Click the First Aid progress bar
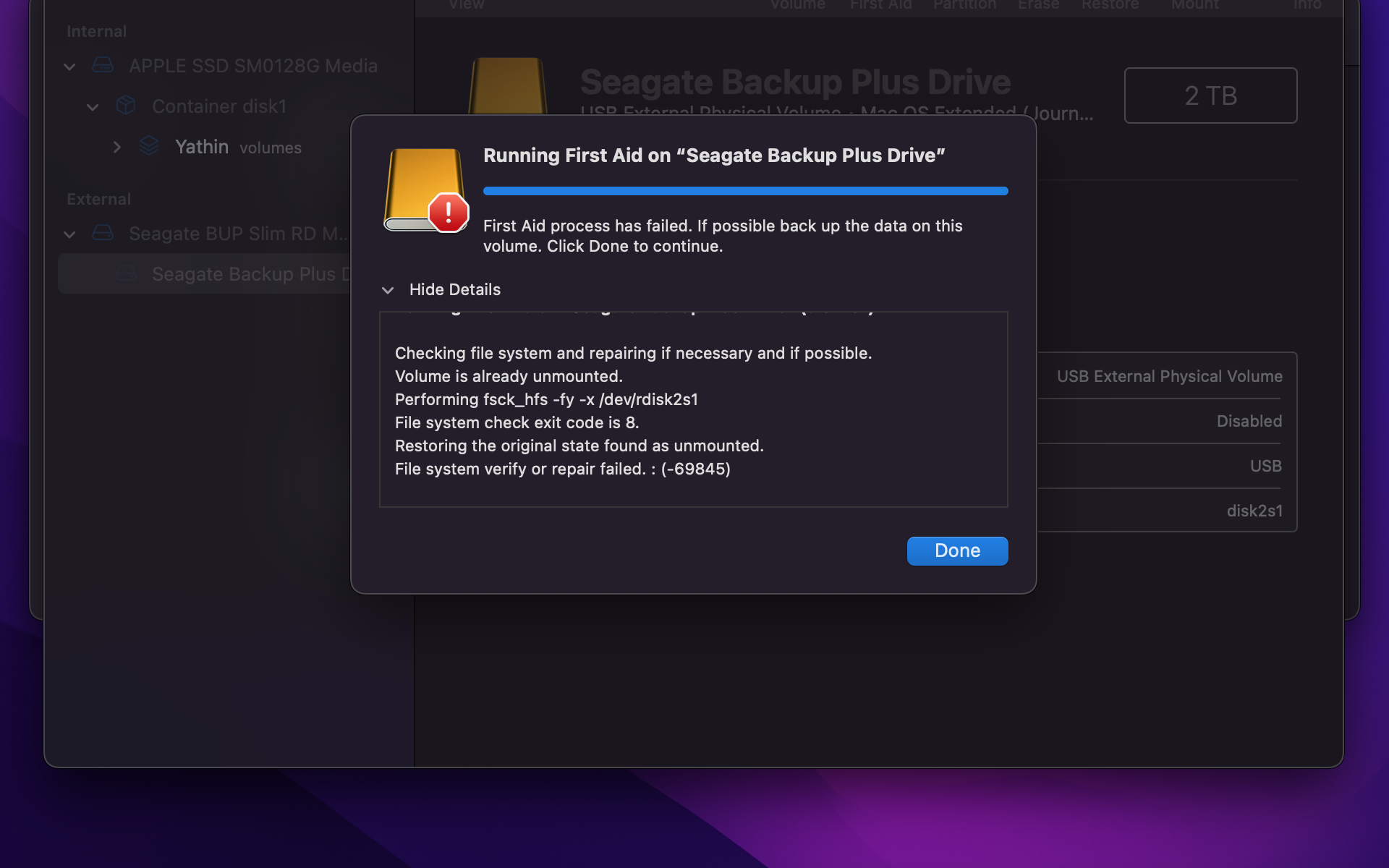The height and width of the screenshot is (868, 1389). pos(745,191)
